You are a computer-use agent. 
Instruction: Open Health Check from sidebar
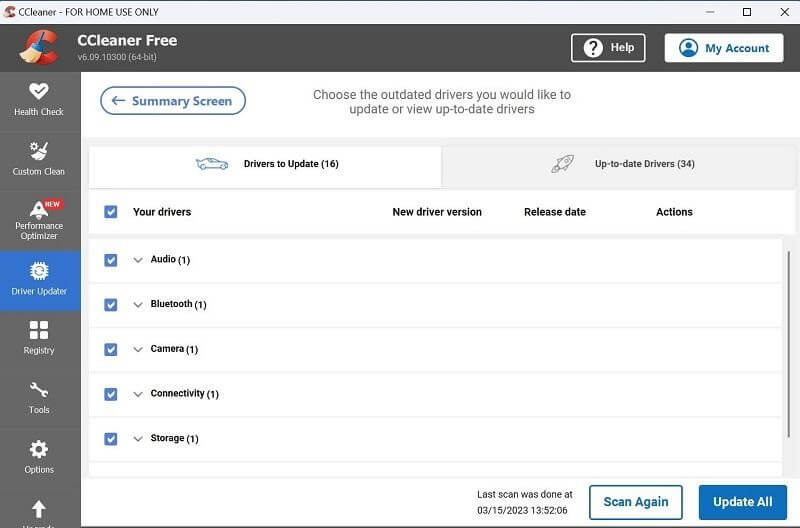pyautogui.click(x=39, y=100)
